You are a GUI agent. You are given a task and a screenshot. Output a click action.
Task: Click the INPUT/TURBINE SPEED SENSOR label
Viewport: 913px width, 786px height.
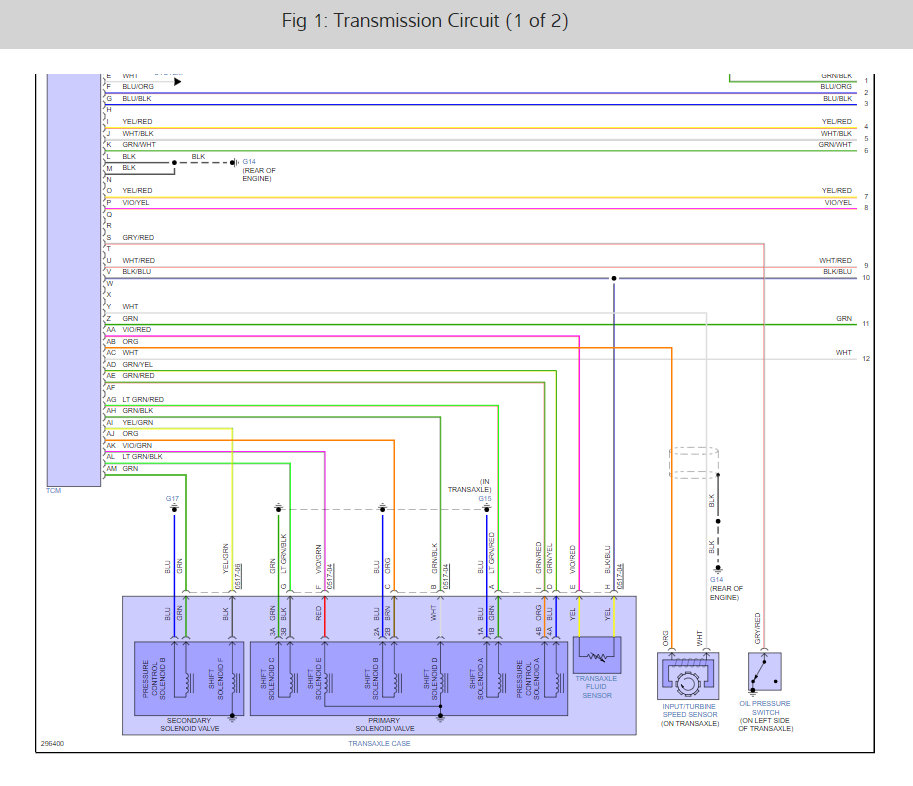click(x=689, y=710)
